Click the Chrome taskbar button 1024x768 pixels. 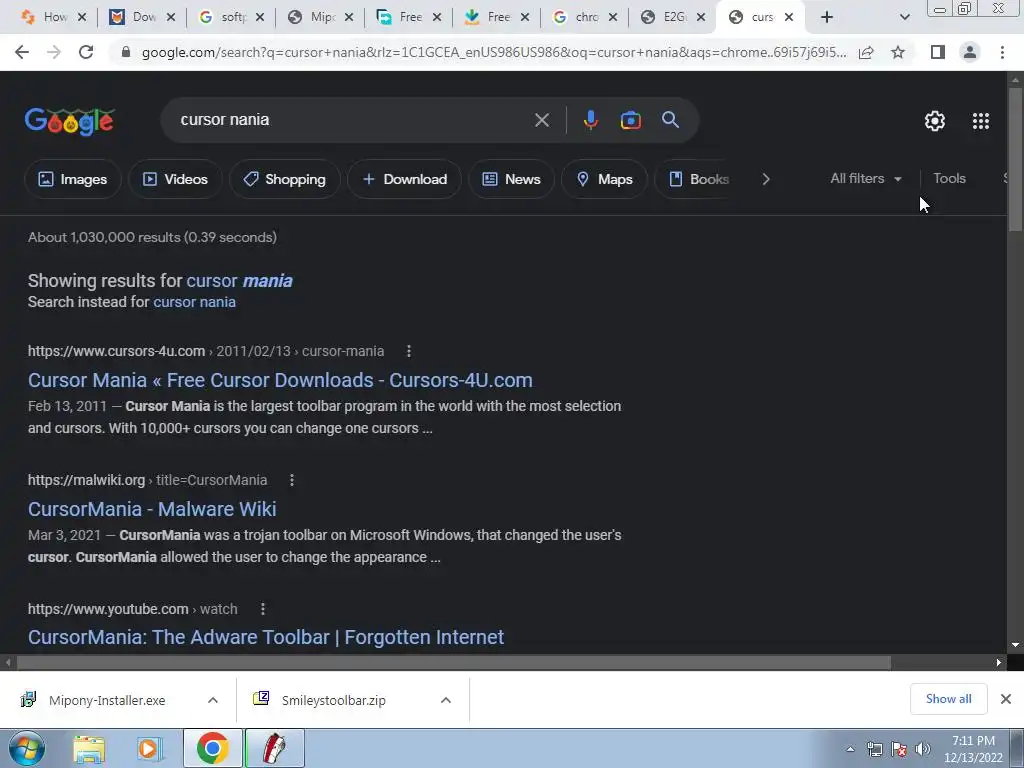pos(212,748)
